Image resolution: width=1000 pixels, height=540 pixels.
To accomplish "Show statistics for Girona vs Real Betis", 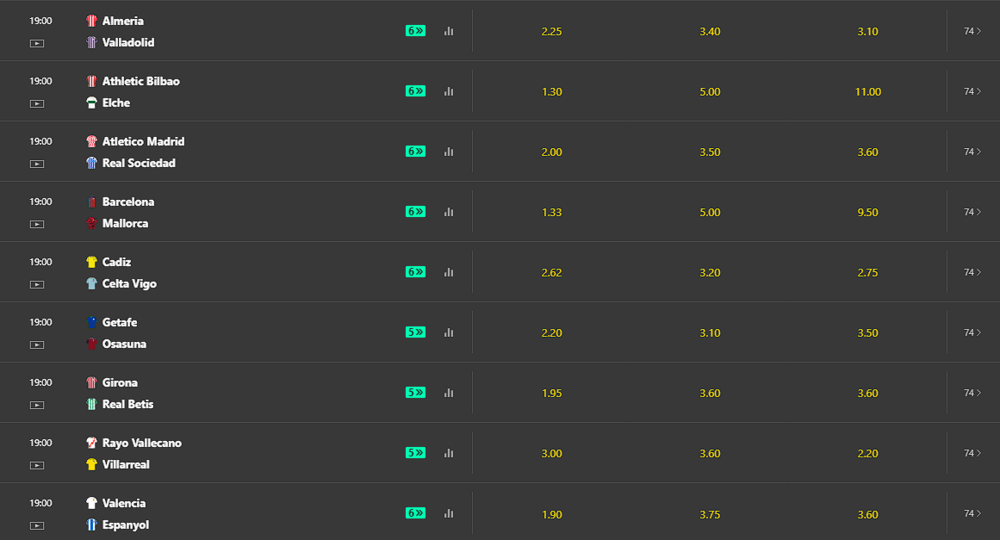I will pyautogui.click(x=449, y=393).
